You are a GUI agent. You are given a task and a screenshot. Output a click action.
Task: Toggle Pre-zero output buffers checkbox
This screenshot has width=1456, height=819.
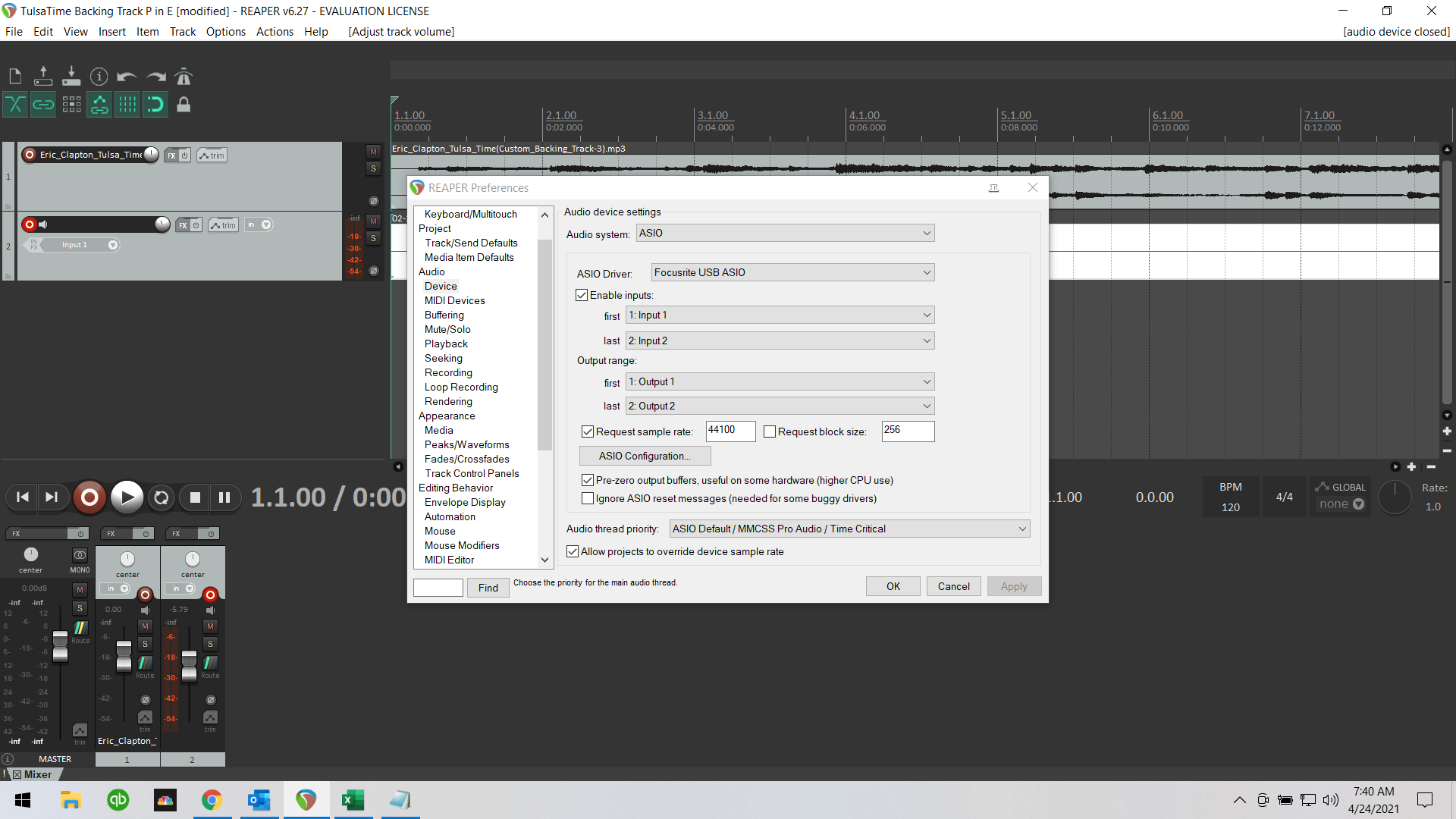(x=587, y=480)
